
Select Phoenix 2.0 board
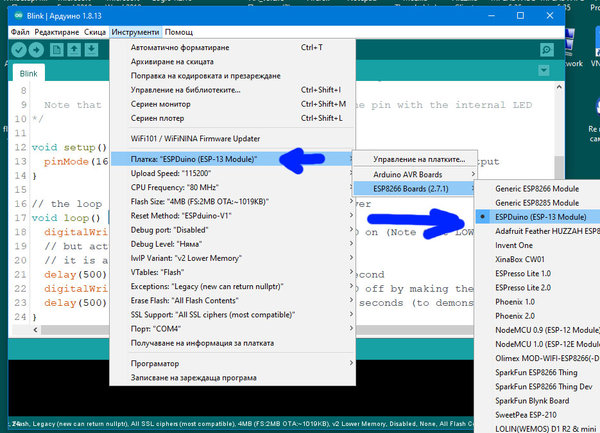tap(538, 316)
